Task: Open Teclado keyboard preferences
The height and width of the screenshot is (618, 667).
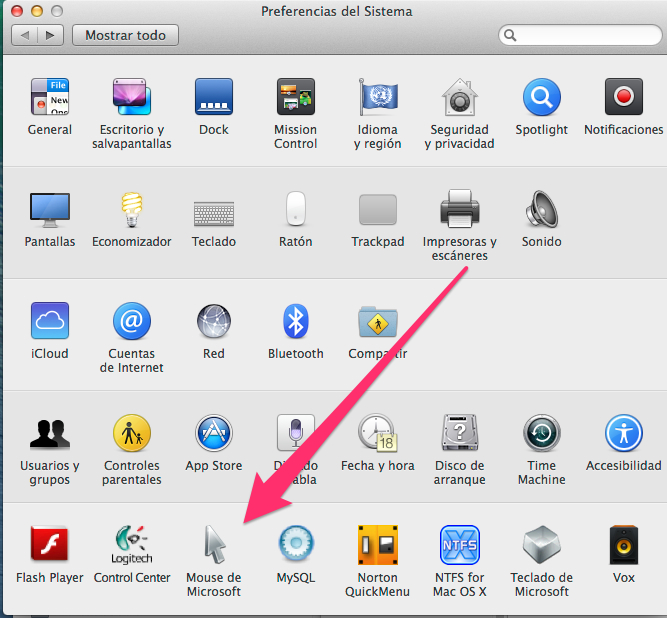Action: point(214,213)
